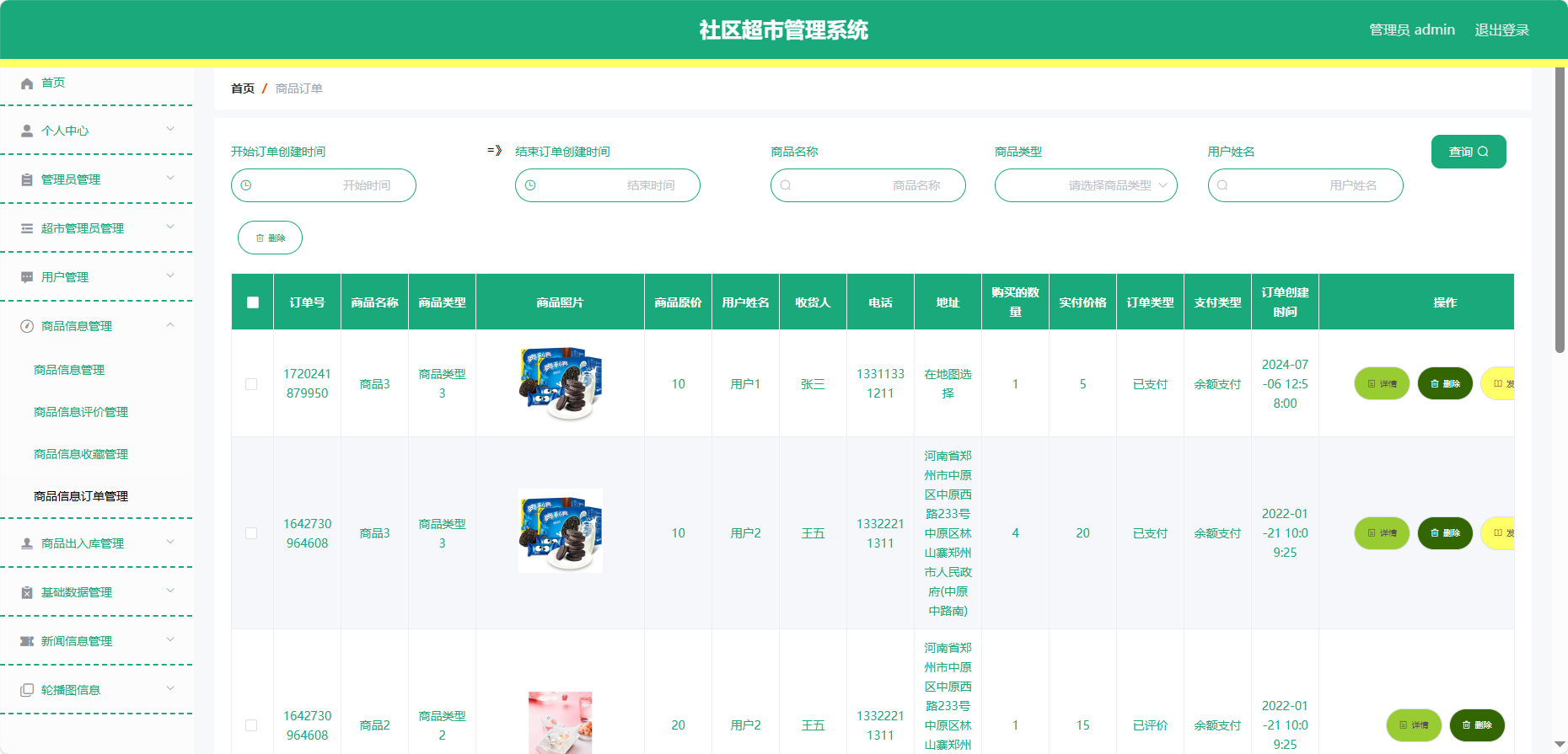The height and width of the screenshot is (754, 1568).
Task: Expand the 轮播图信息 menu chevron
Action: pyautogui.click(x=170, y=688)
